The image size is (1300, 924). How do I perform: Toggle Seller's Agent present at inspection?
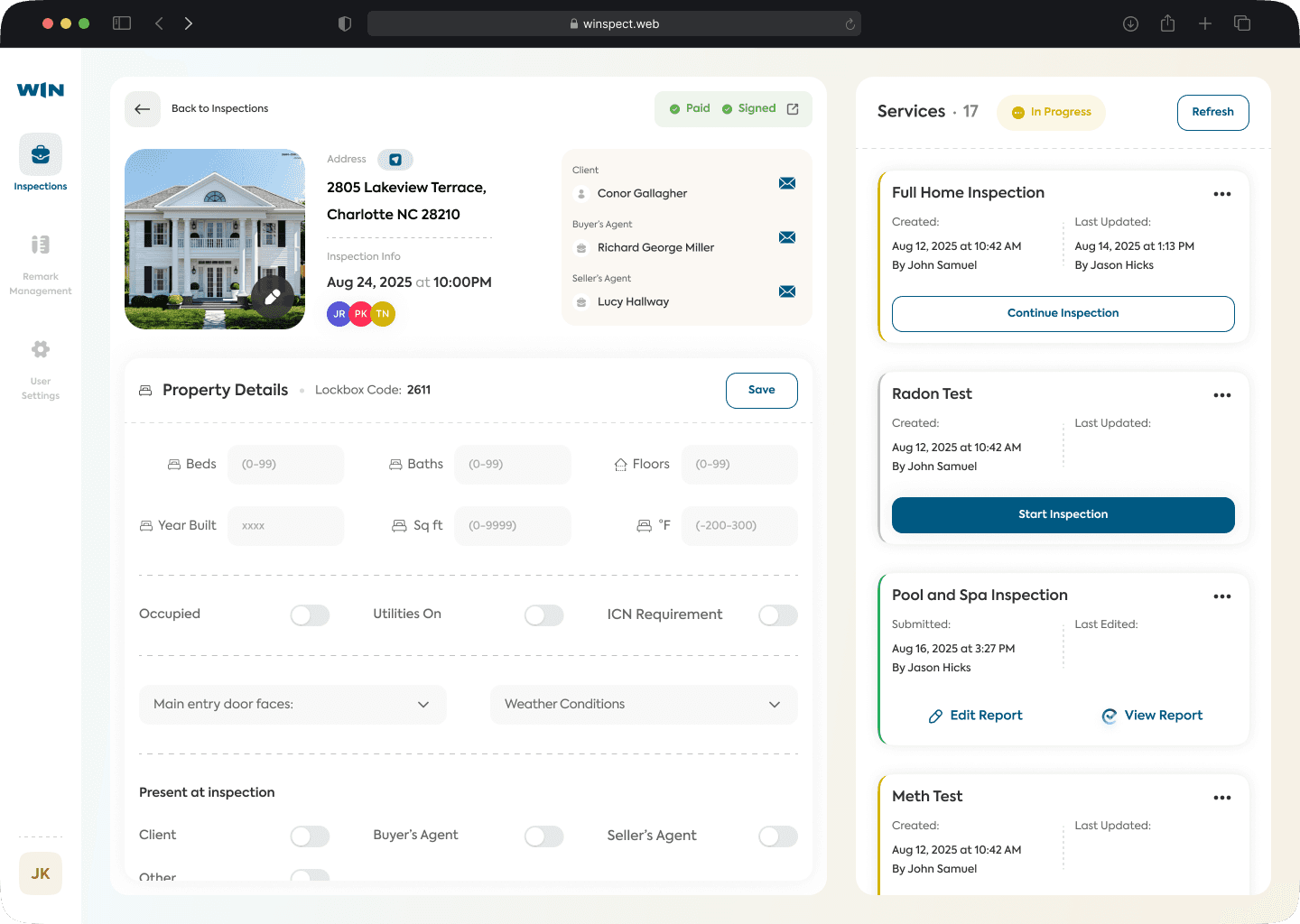coord(778,836)
